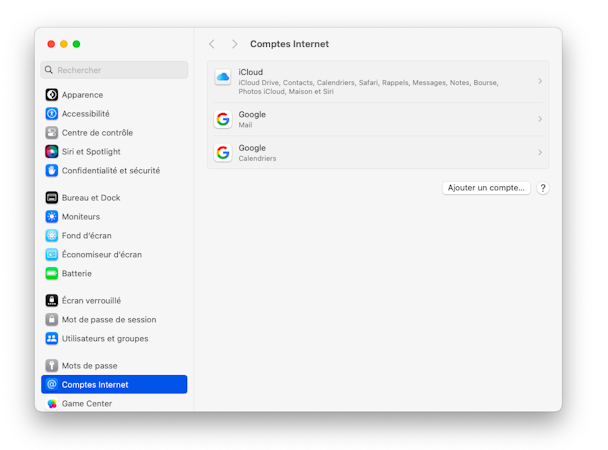This screenshot has height=450, width=608.
Task: Select the Accessibilité sidebar icon
Action: pyautogui.click(x=52, y=114)
